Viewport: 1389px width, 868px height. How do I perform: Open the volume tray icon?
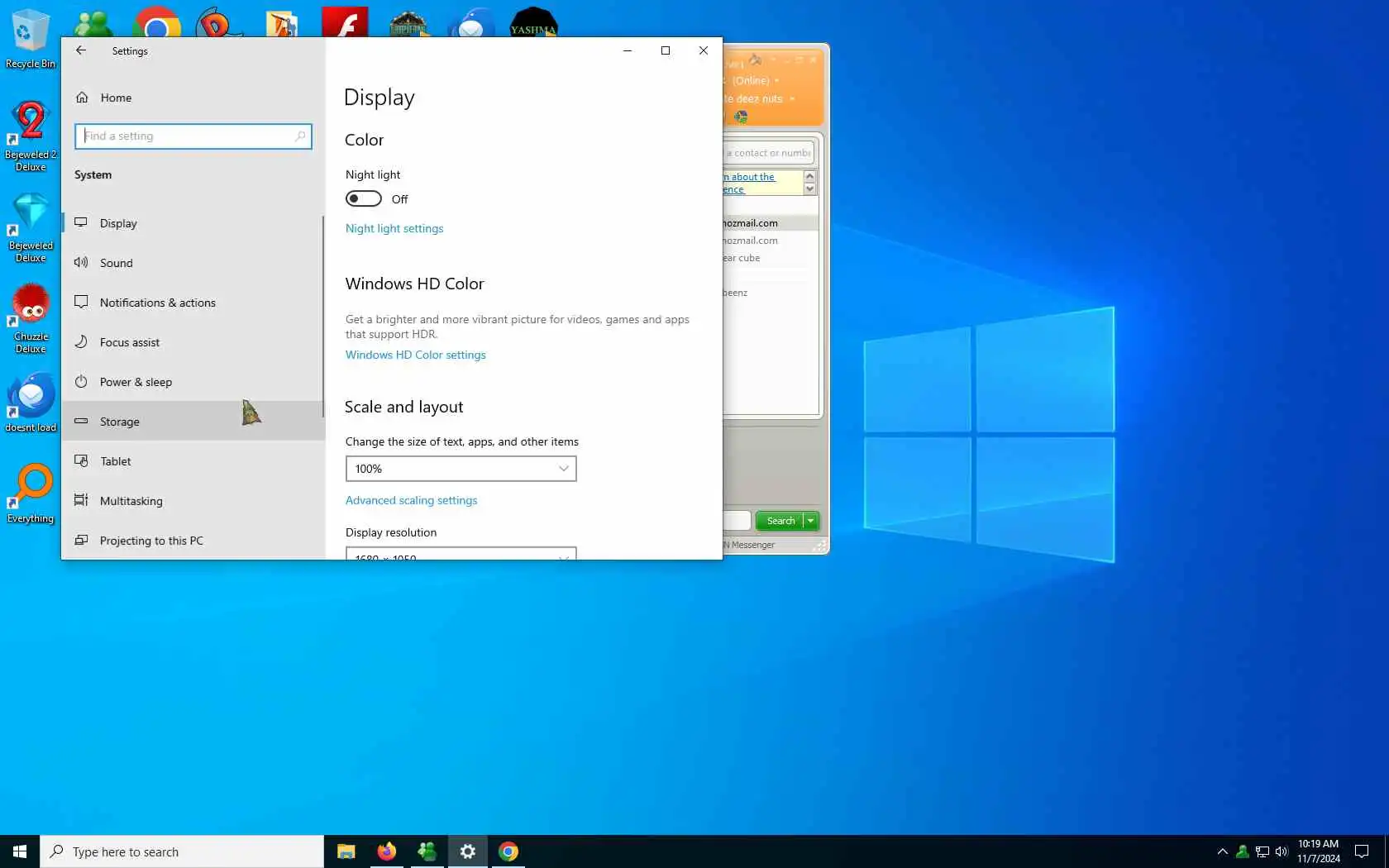pyautogui.click(x=1282, y=851)
